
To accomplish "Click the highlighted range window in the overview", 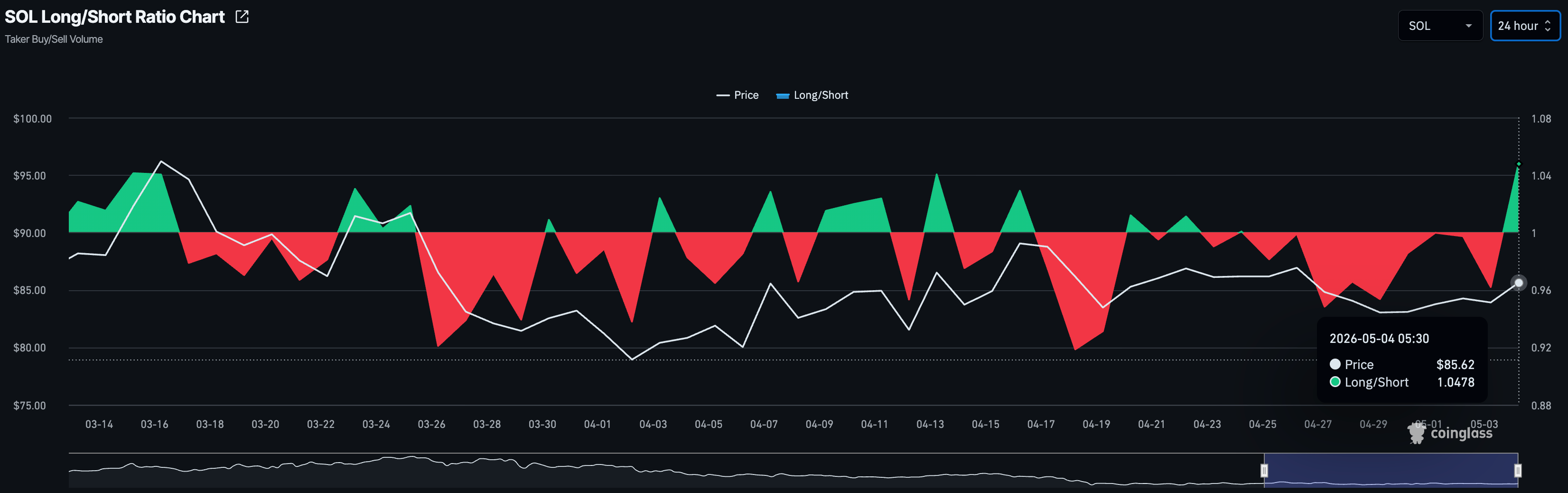I will (x=1391, y=470).
